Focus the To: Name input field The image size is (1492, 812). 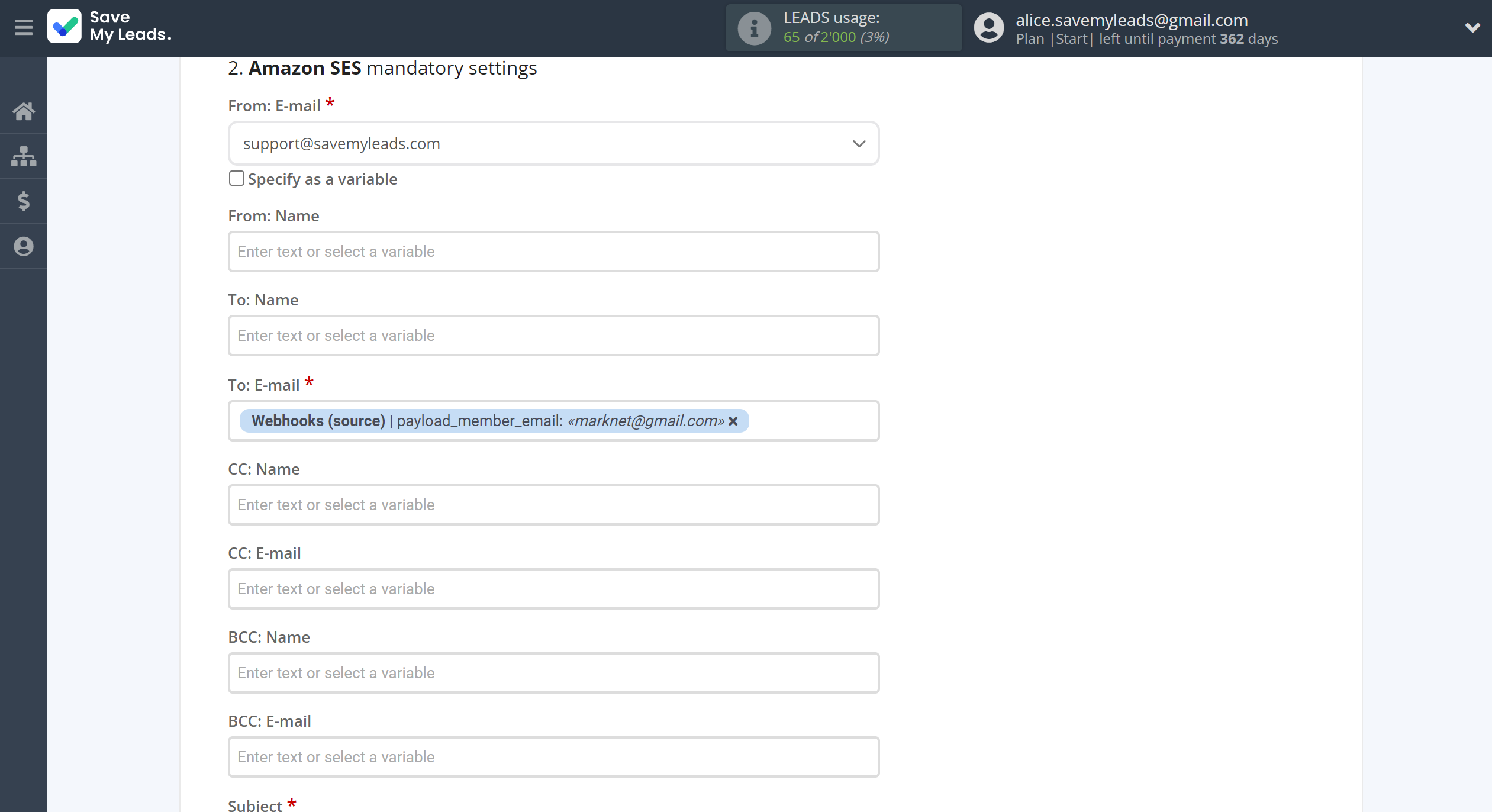coord(553,336)
